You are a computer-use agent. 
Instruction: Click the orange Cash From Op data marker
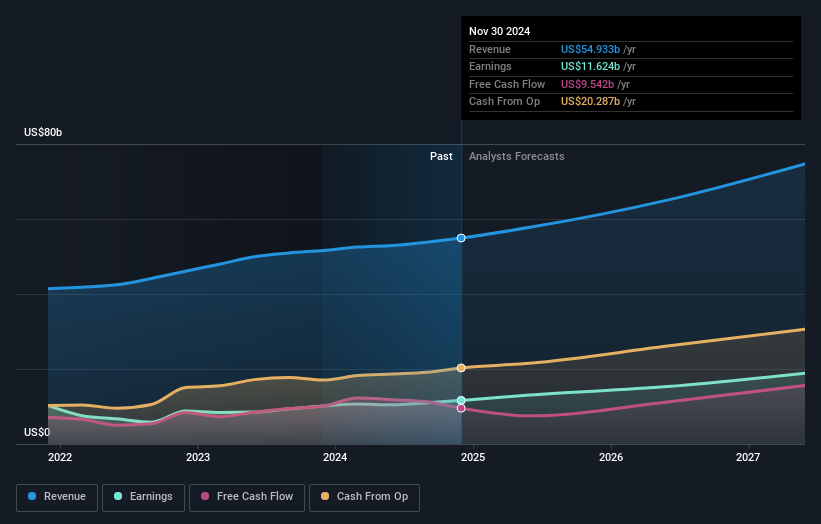(x=461, y=368)
